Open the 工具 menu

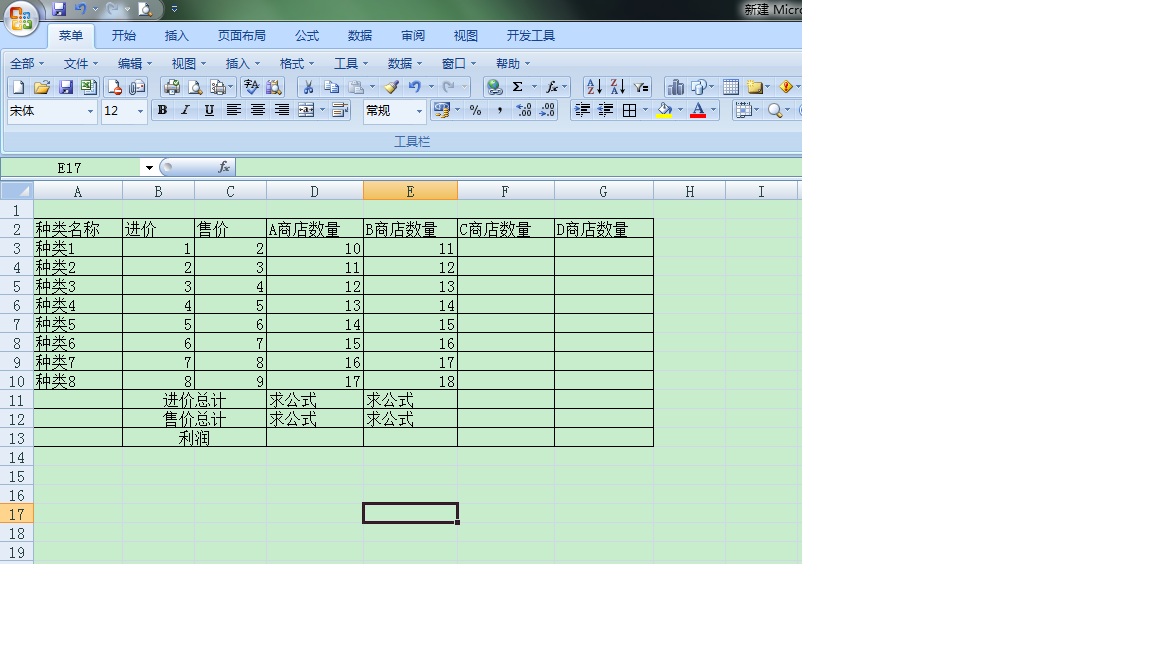(351, 64)
